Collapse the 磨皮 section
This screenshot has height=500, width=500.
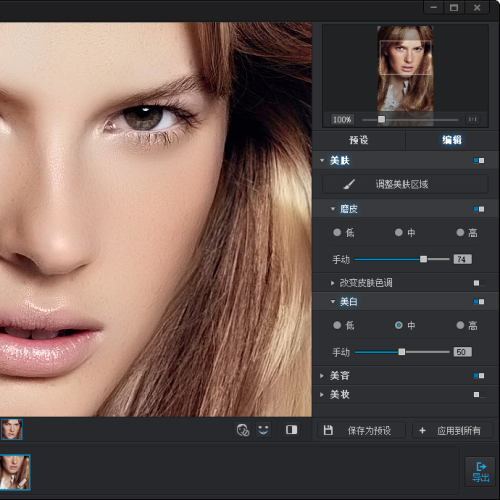333,209
